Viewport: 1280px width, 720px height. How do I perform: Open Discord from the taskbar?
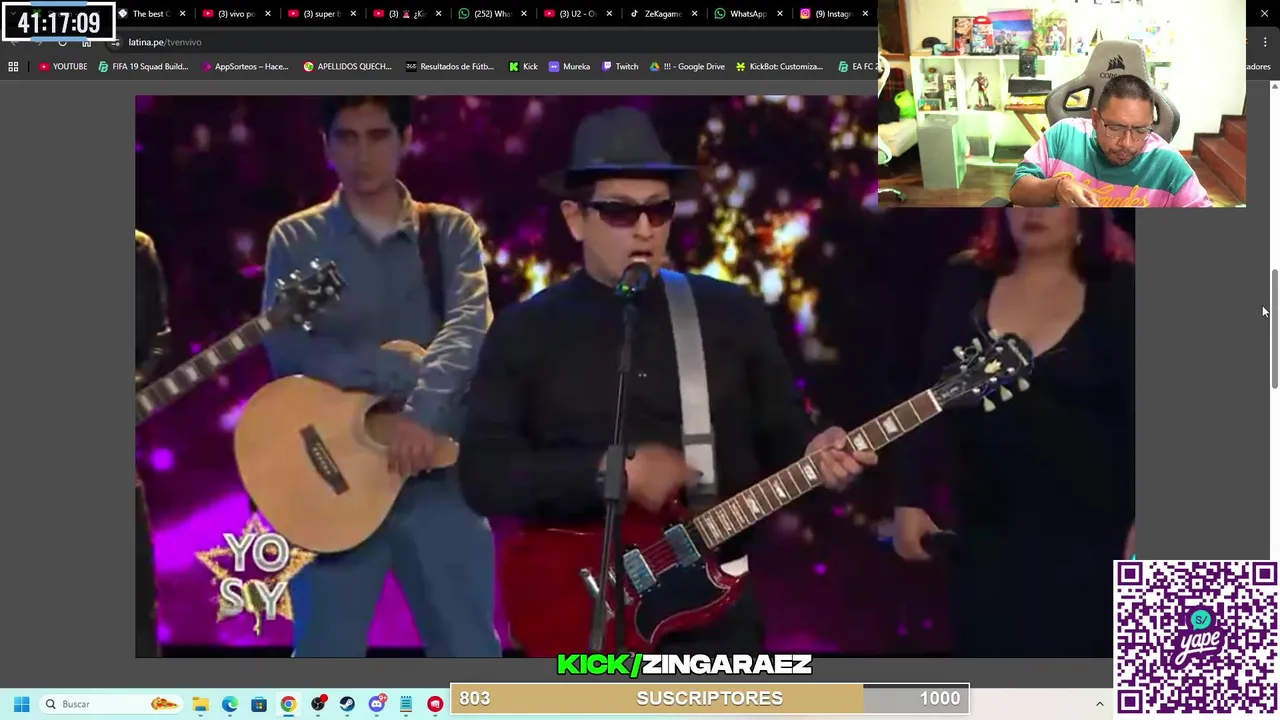[x=377, y=704]
